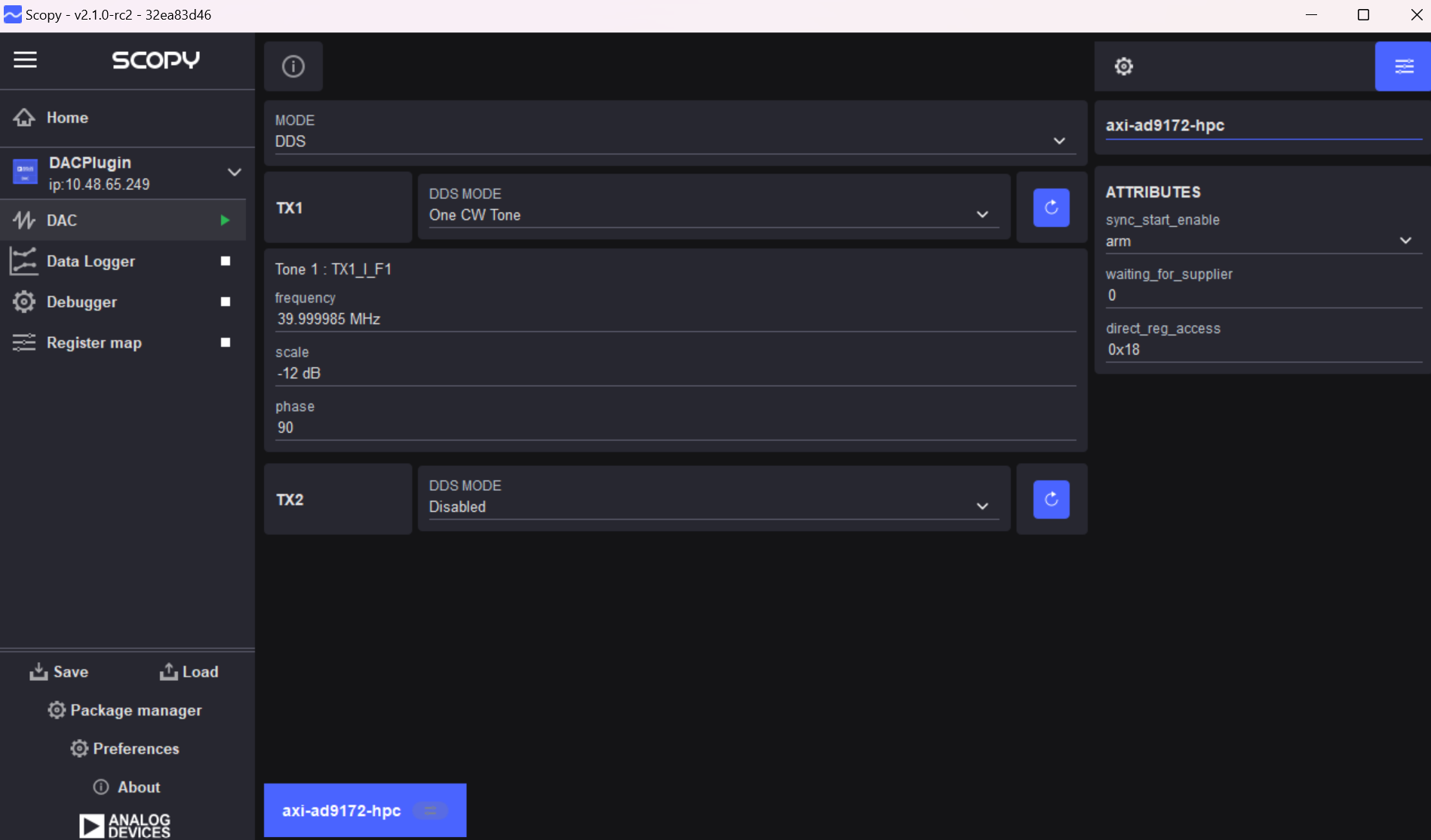The width and height of the screenshot is (1431, 840).
Task: Select the axi-ad9172-hpc bottom tab
Action: 365,811
